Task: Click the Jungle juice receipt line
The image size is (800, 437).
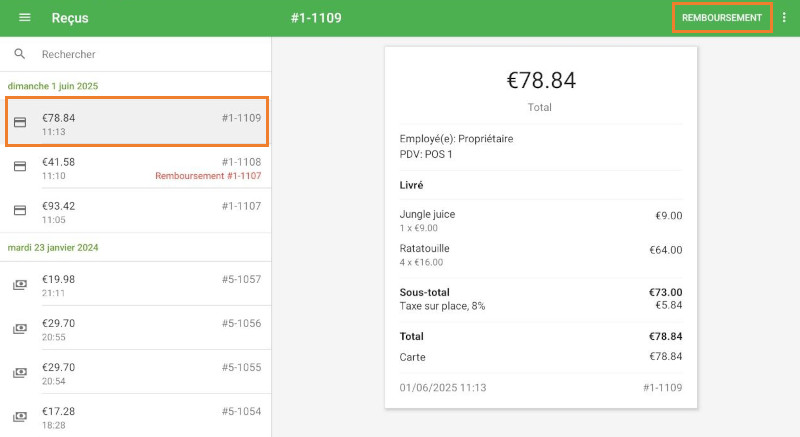Action: (540, 220)
